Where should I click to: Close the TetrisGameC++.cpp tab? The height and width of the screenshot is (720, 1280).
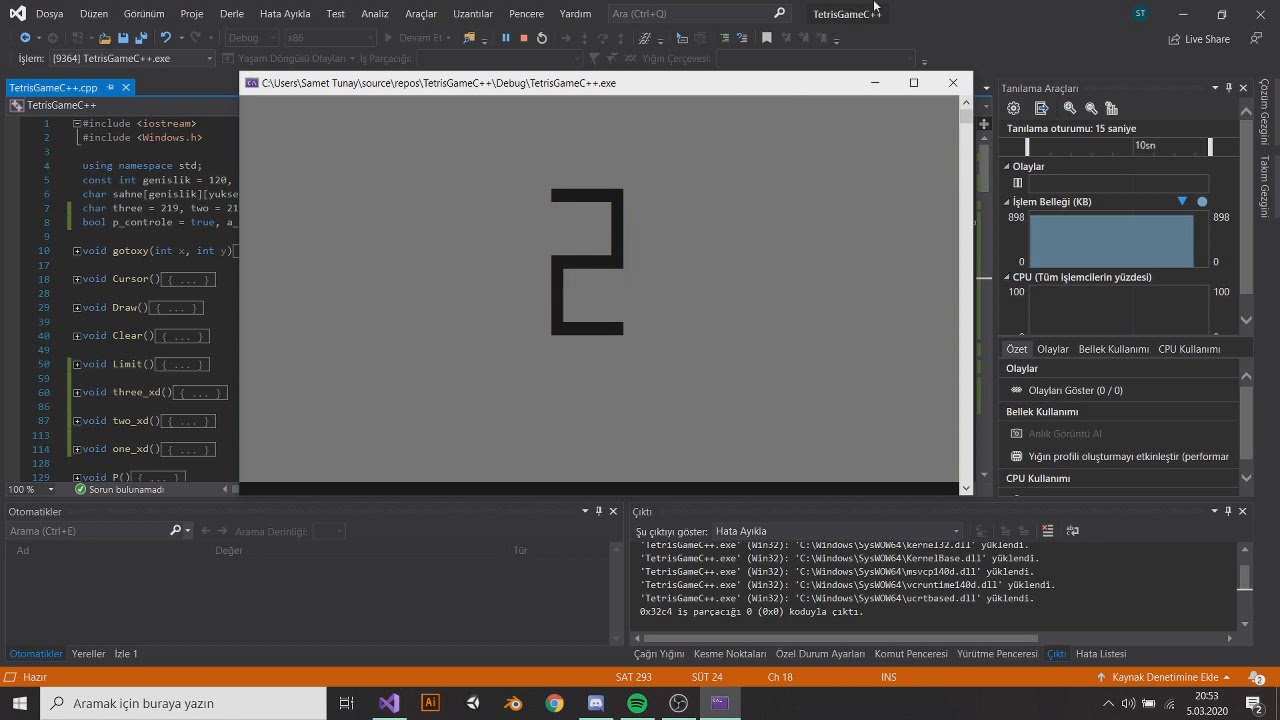[x=126, y=87]
